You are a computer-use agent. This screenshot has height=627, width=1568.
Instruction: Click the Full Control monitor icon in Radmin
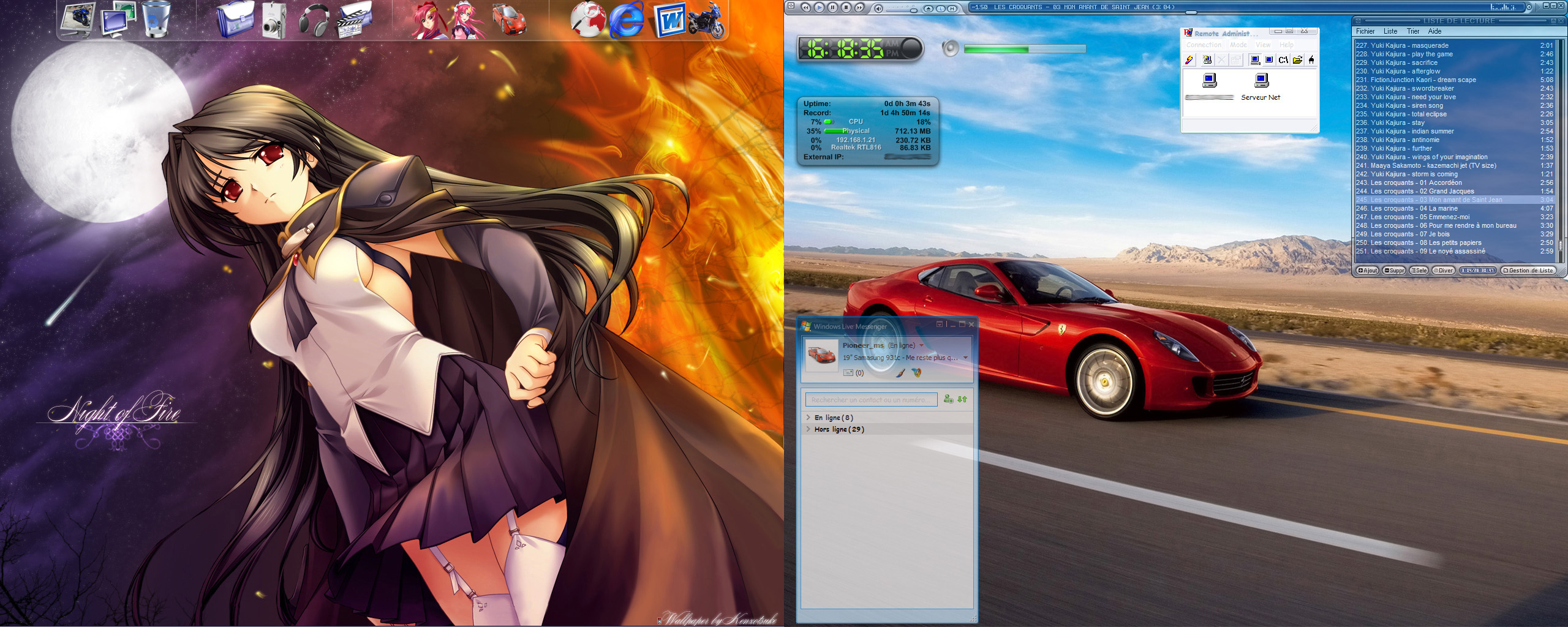[x=1255, y=60]
